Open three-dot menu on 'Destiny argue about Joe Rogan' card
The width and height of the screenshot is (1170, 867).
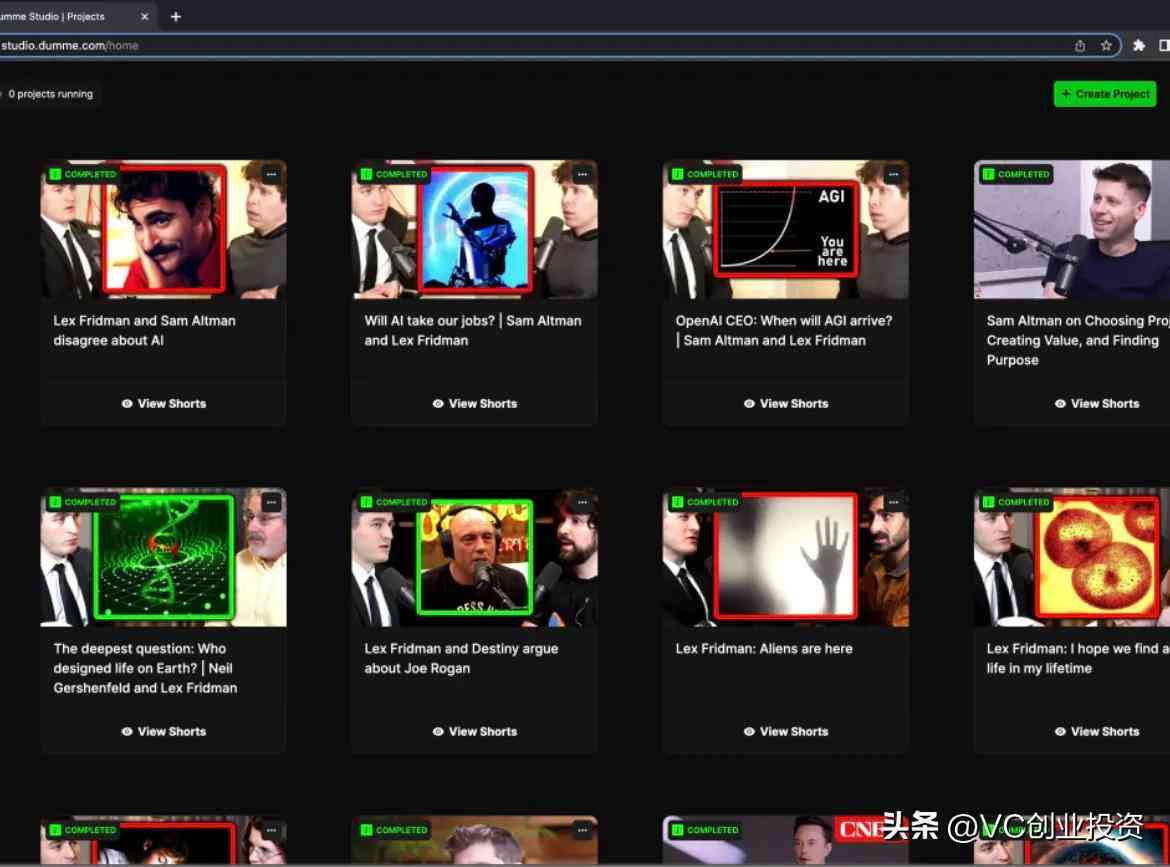pyautogui.click(x=582, y=502)
